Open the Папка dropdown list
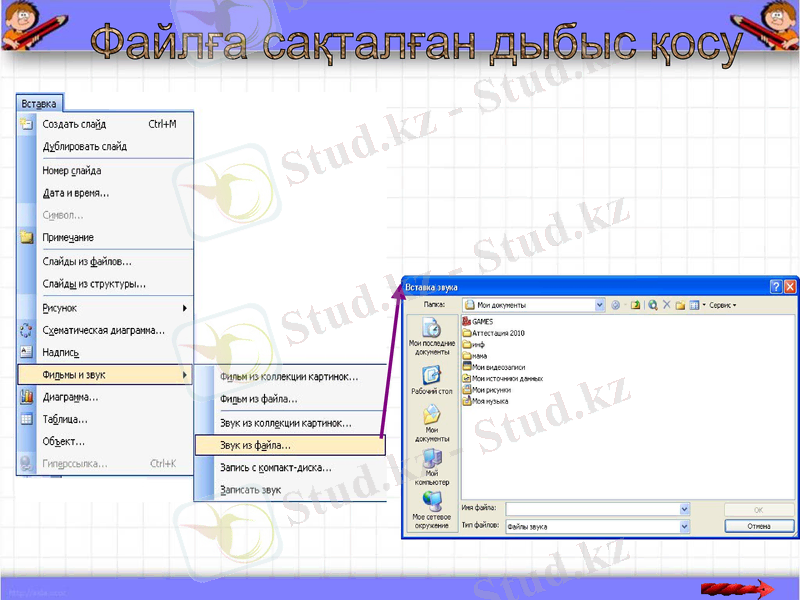The width and height of the screenshot is (800, 600). tap(600, 304)
